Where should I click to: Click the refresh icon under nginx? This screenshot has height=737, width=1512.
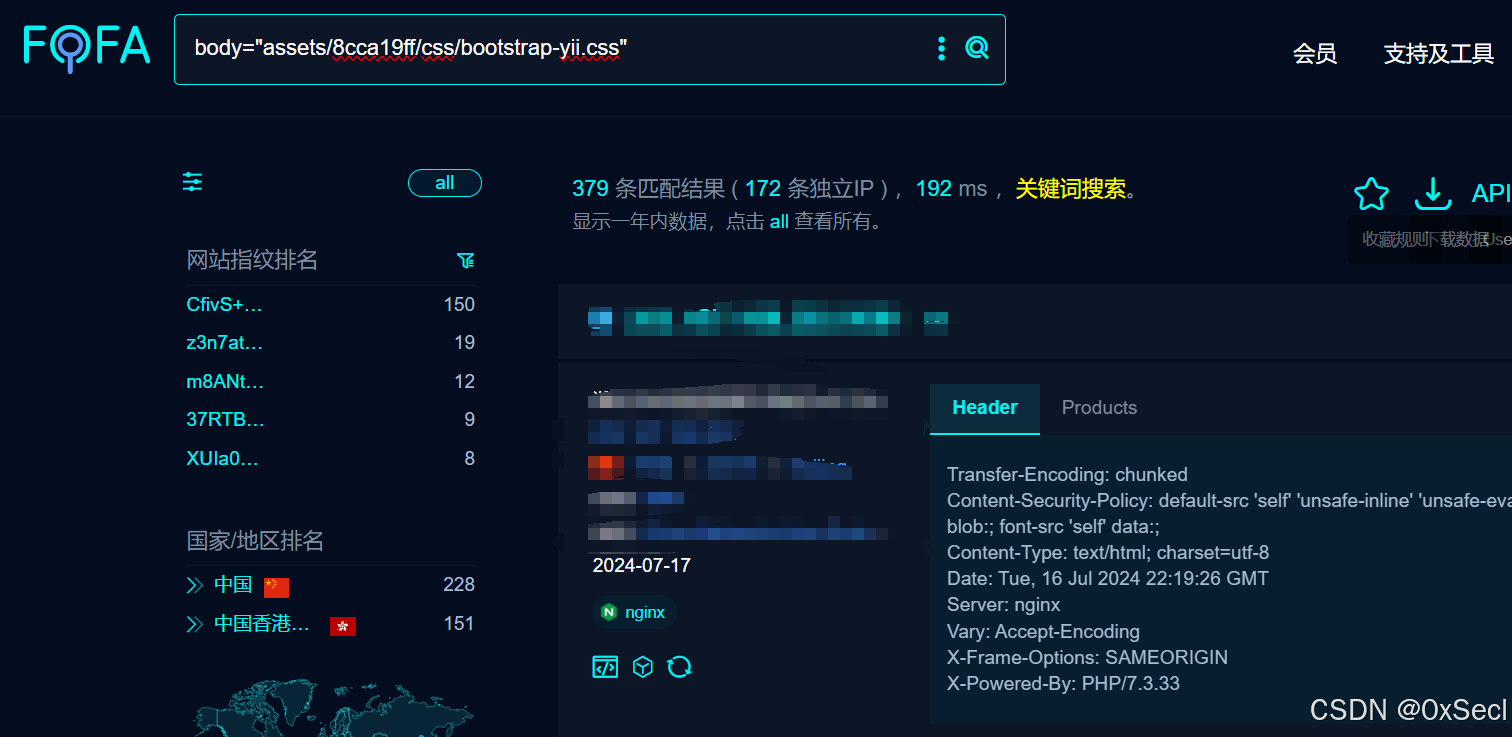pos(680,667)
